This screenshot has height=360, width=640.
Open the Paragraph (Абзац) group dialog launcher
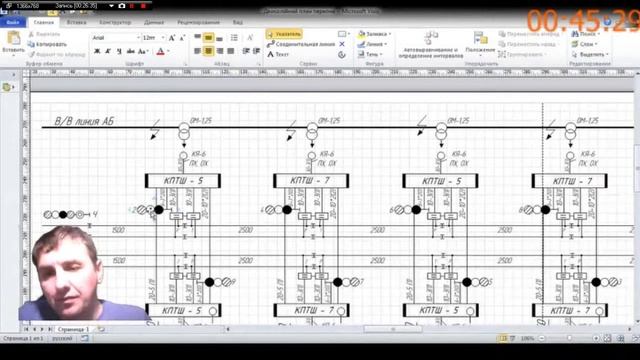[x=259, y=64]
